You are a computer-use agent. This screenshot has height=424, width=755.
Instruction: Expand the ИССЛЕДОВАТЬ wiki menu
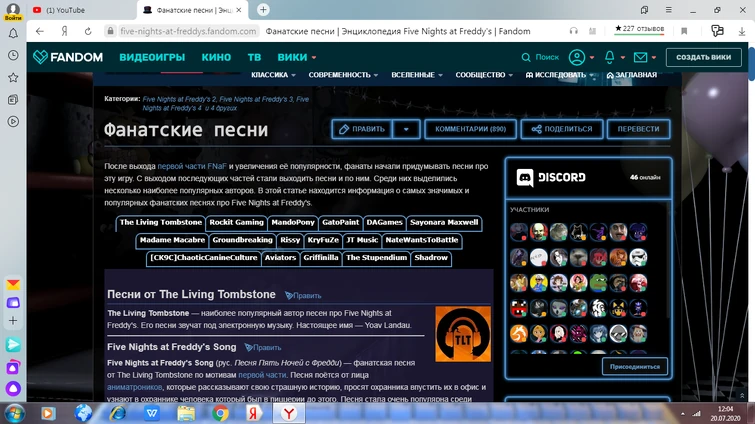tap(560, 75)
